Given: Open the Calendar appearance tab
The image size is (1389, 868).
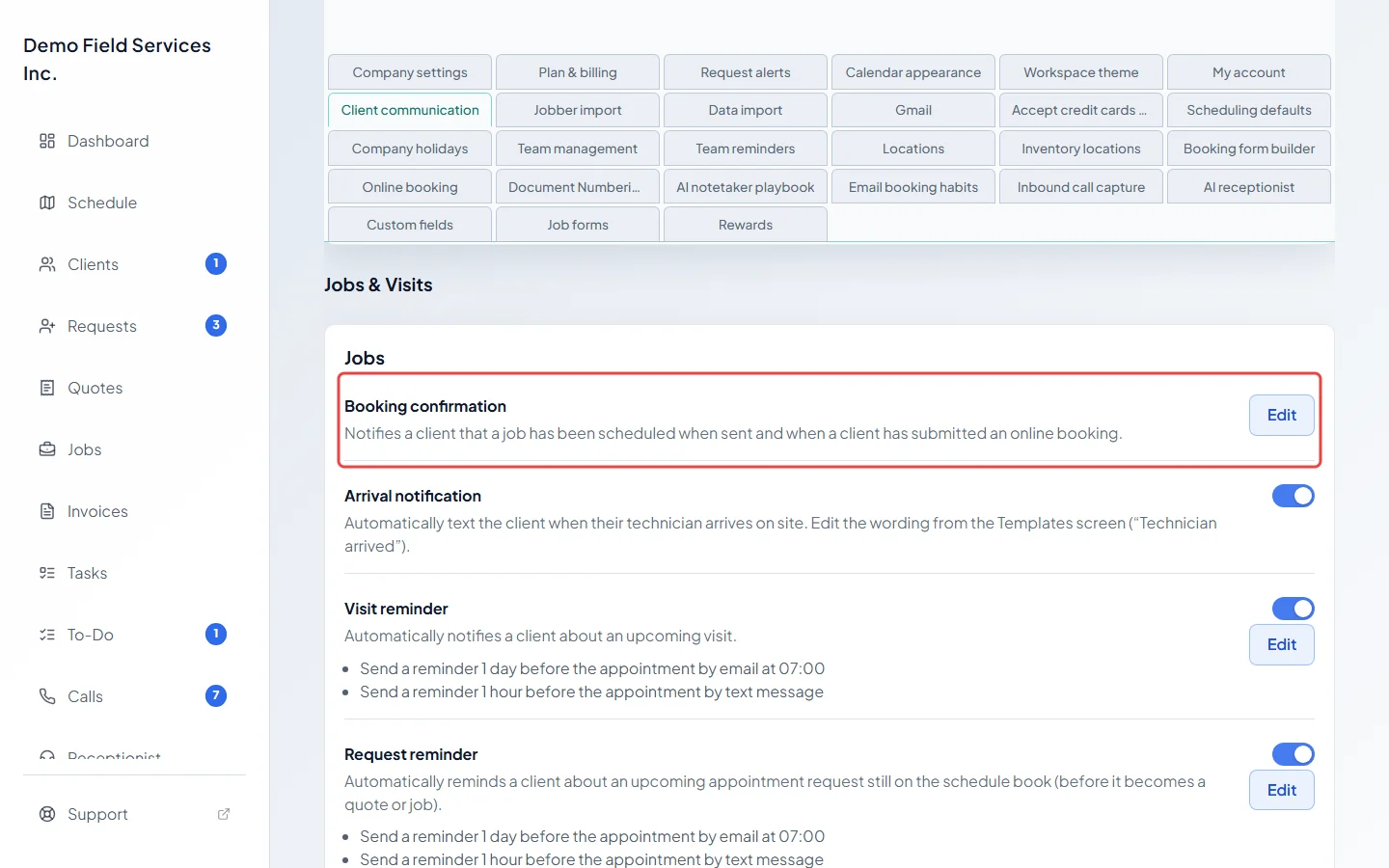Looking at the screenshot, I should coord(913,72).
